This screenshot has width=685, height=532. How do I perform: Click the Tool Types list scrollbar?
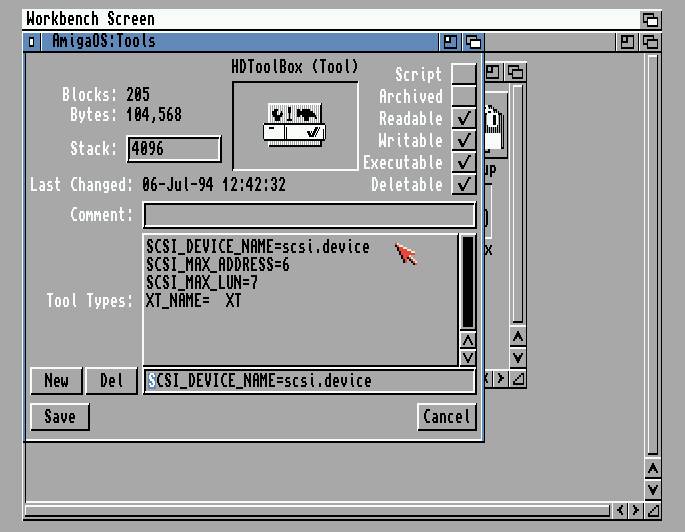click(x=467, y=282)
